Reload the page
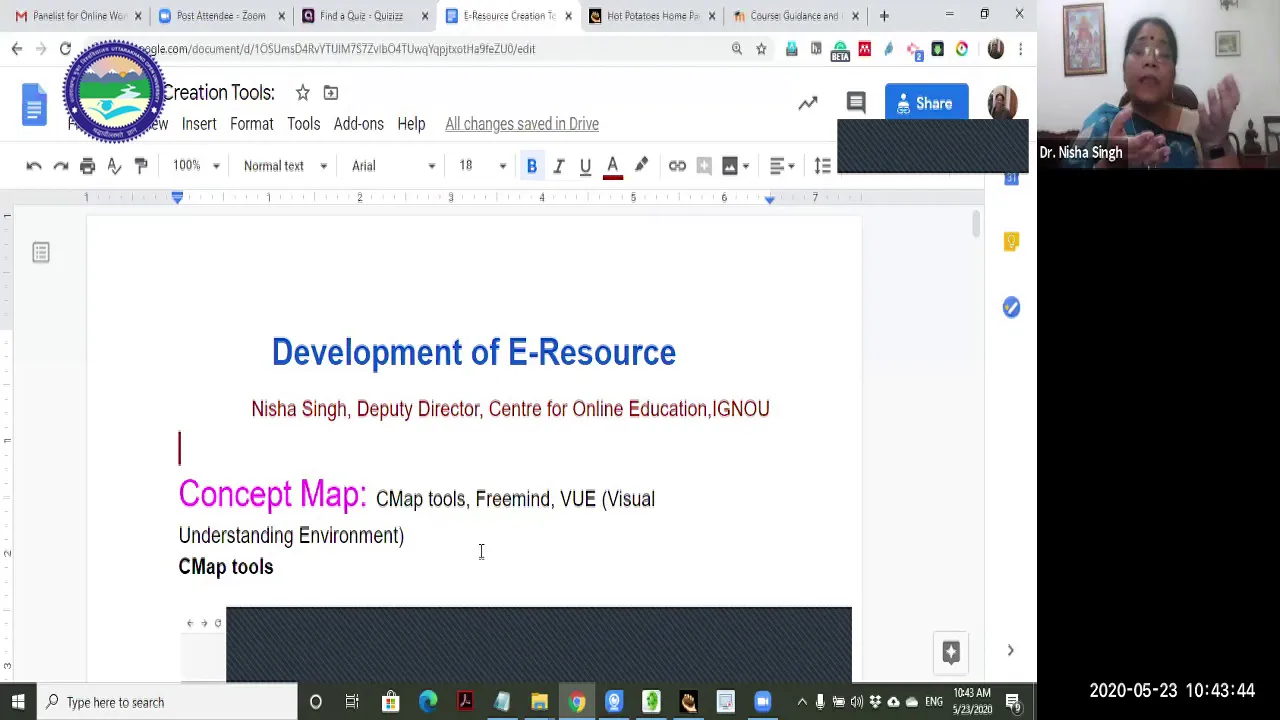Screen dimensions: 1280x720 point(65,49)
